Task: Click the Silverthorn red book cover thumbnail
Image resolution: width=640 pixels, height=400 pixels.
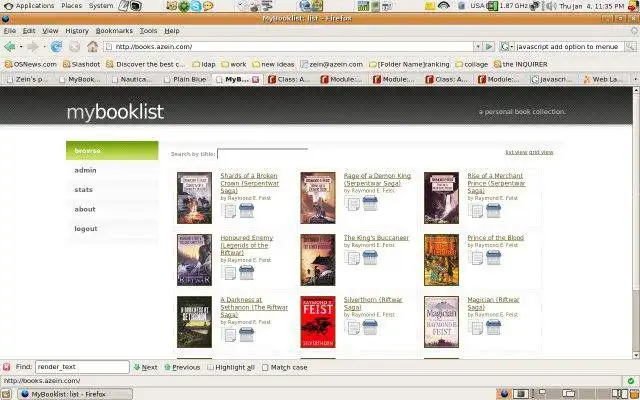Action: 318,322
